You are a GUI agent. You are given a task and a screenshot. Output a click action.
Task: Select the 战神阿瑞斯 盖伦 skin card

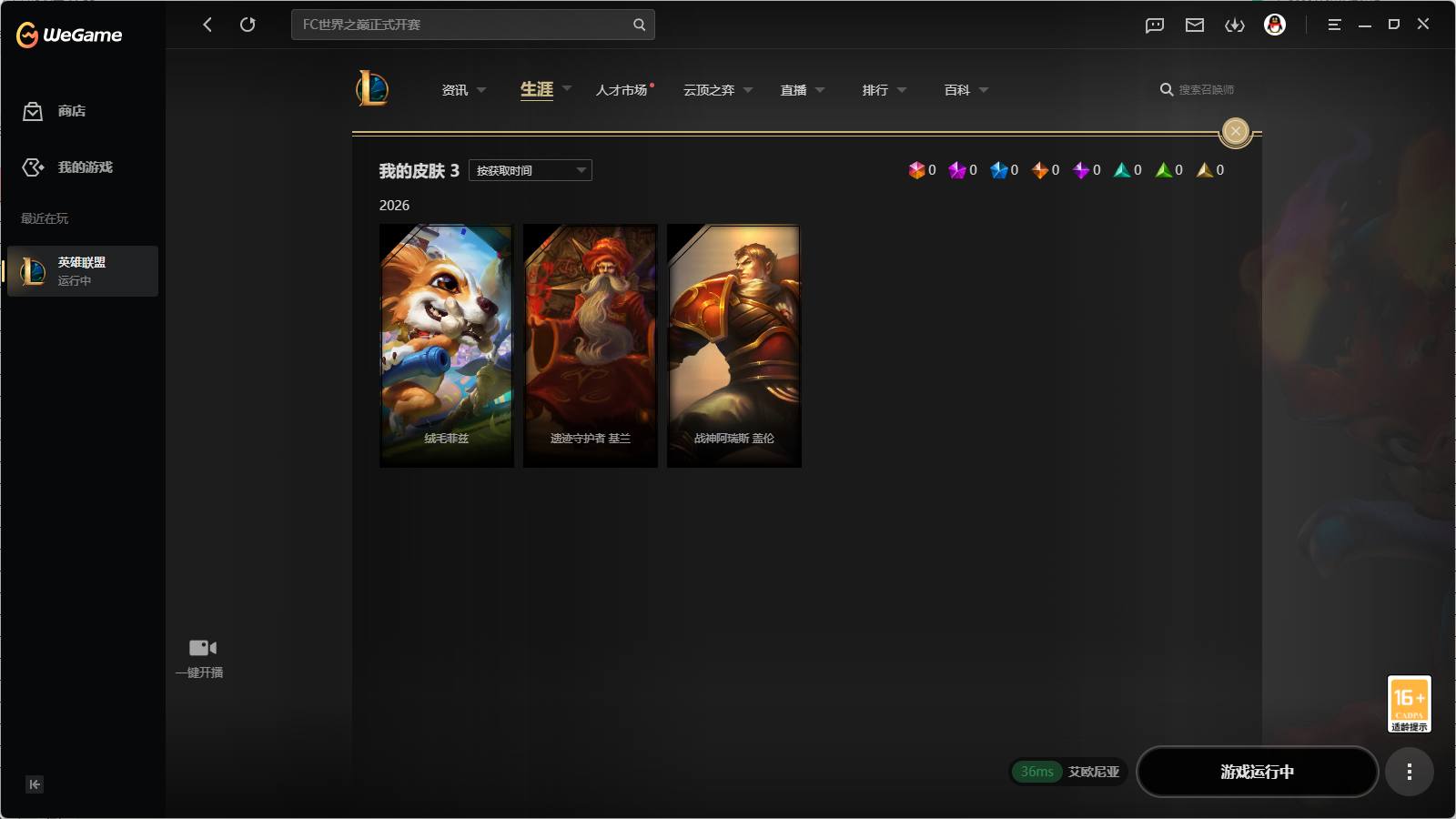click(734, 346)
